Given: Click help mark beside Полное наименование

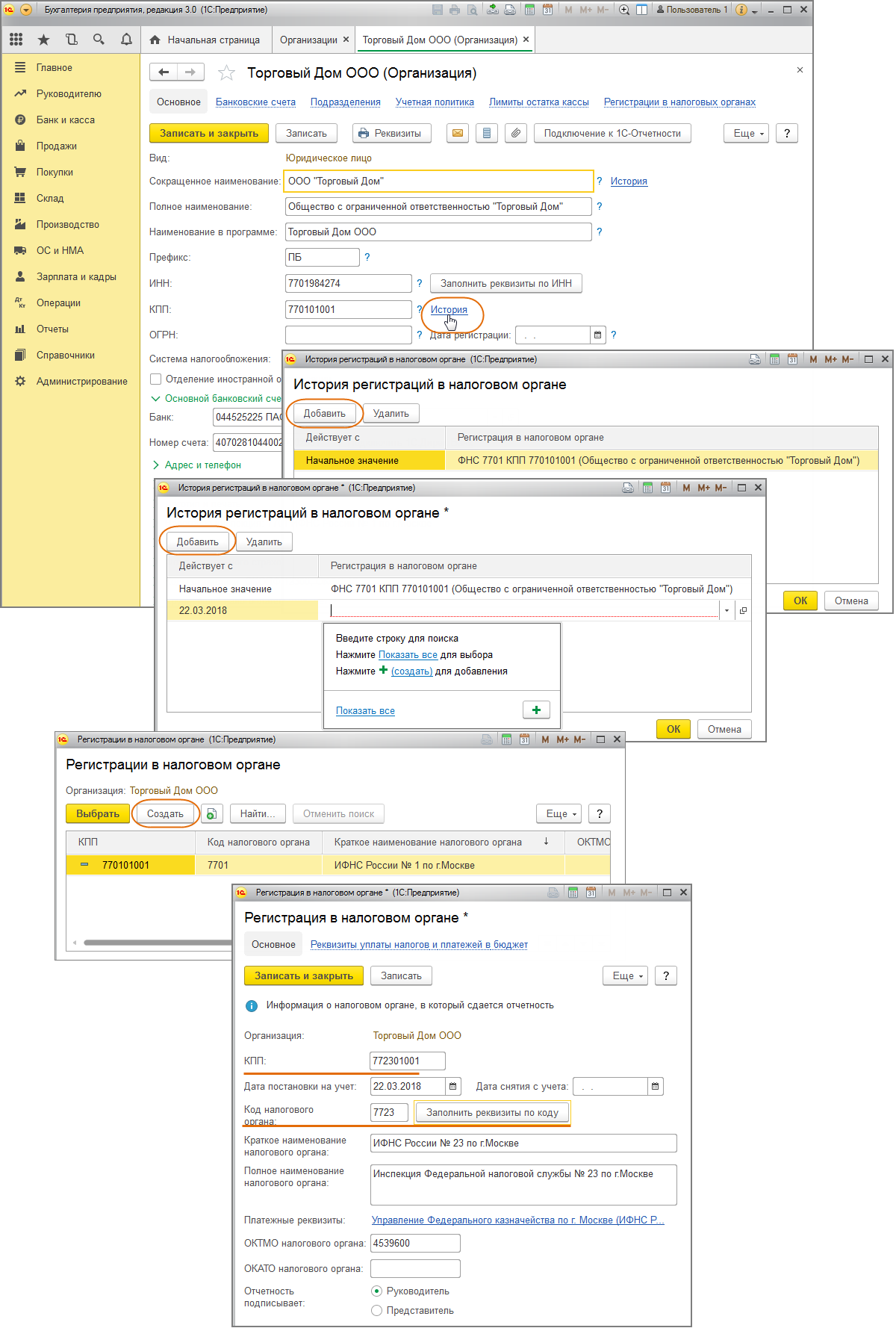Looking at the screenshot, I should point(600,206).
